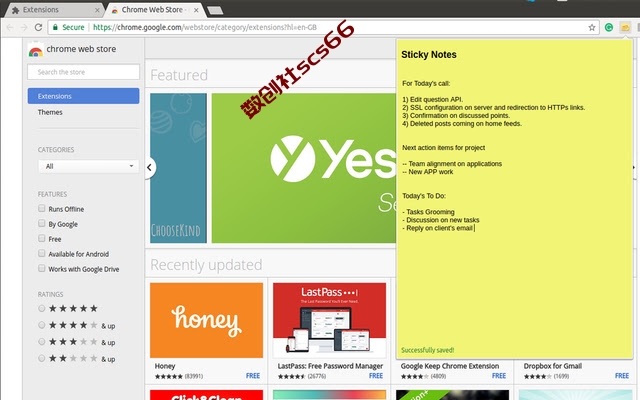This screenshot has width=640, height=400.
Task: Click the URL address bar
Action: (322, 27)
